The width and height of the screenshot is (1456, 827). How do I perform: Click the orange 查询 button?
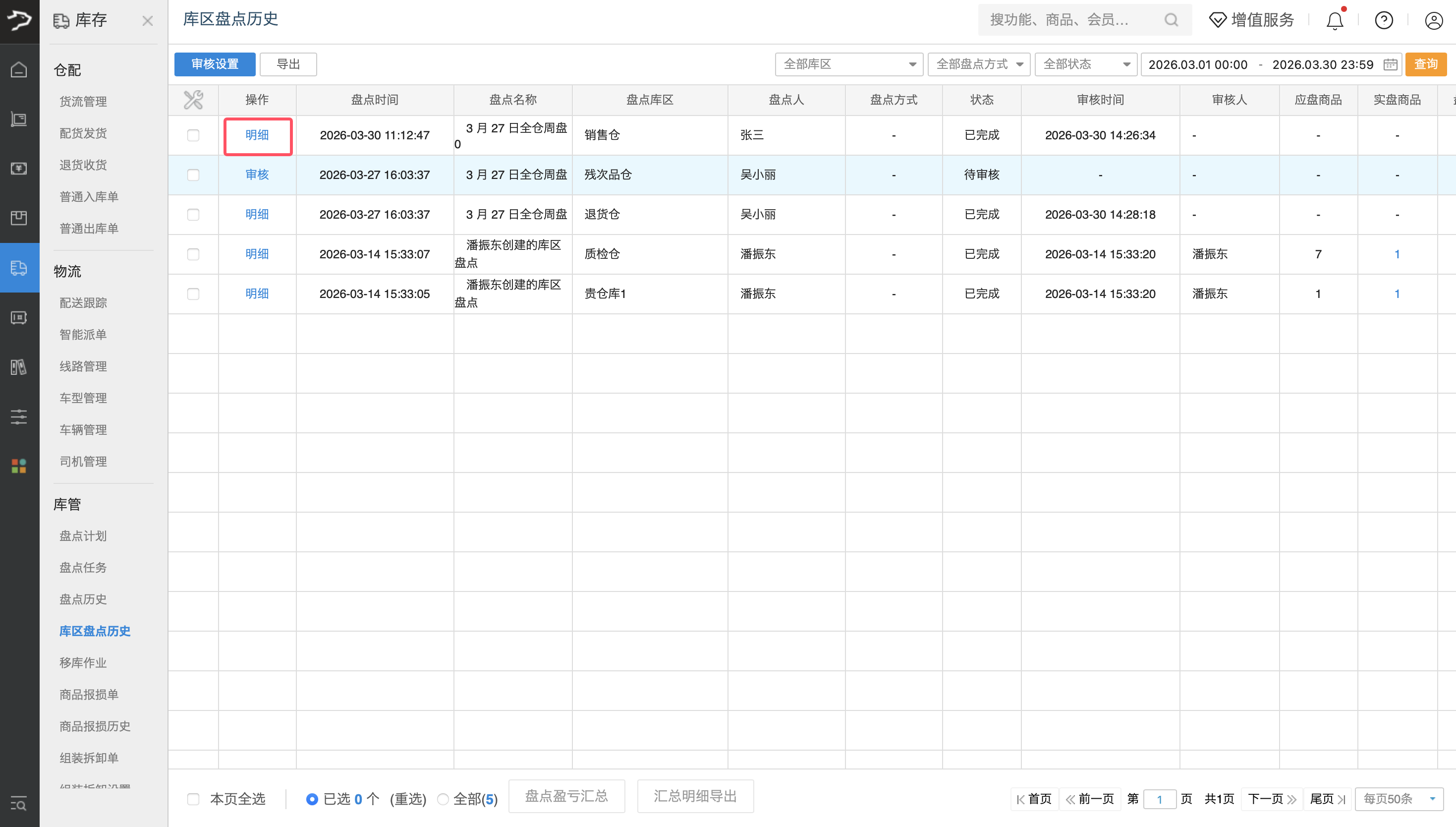1425,64
